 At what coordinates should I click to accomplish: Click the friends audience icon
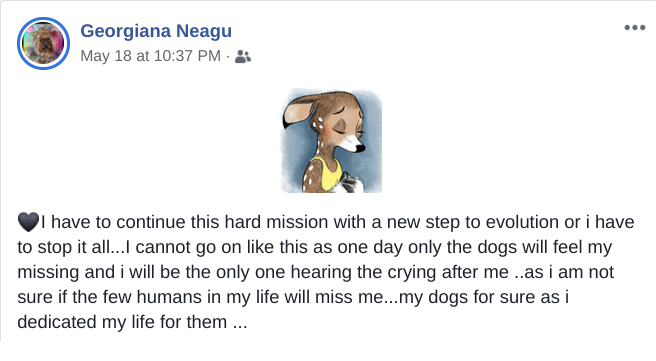tap(243, 56)
